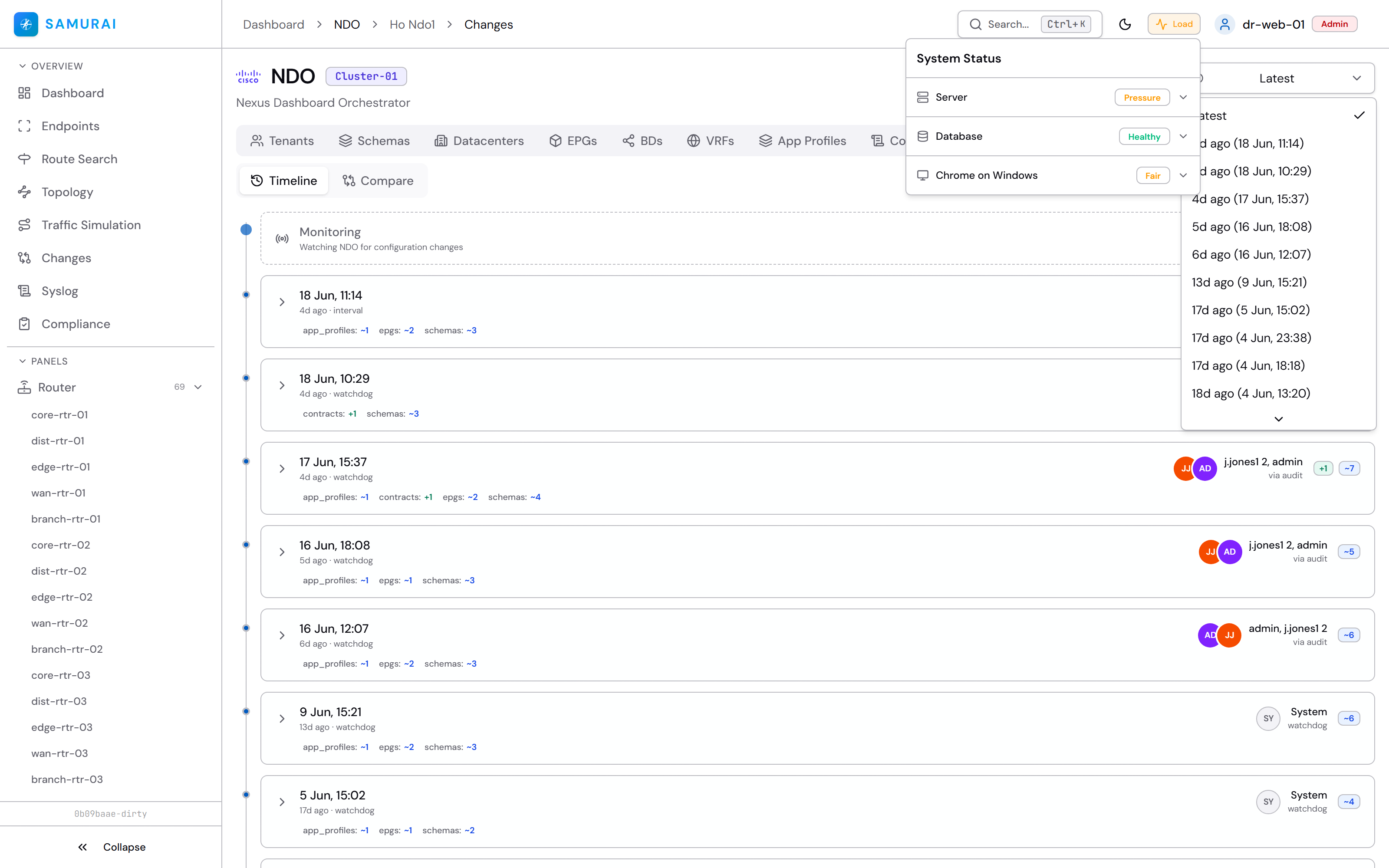Expand the 18 Jun, 11:14 change entry
The image size is (1389, 868).
pos(282,302)
